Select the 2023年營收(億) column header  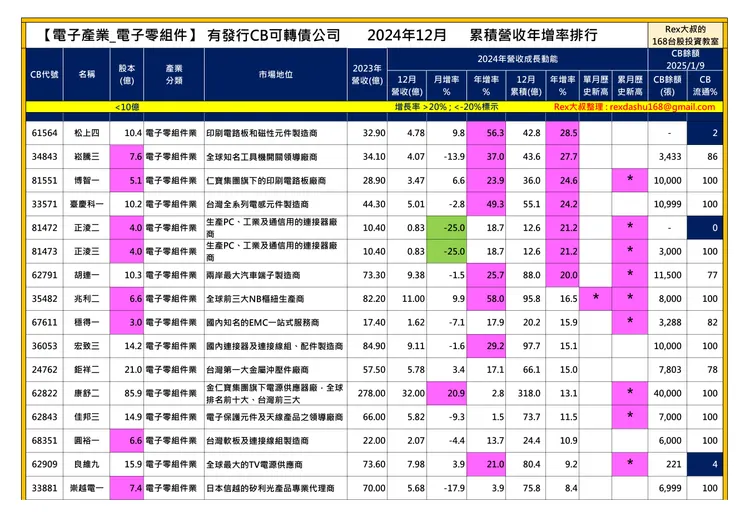(x=367, y=75)
